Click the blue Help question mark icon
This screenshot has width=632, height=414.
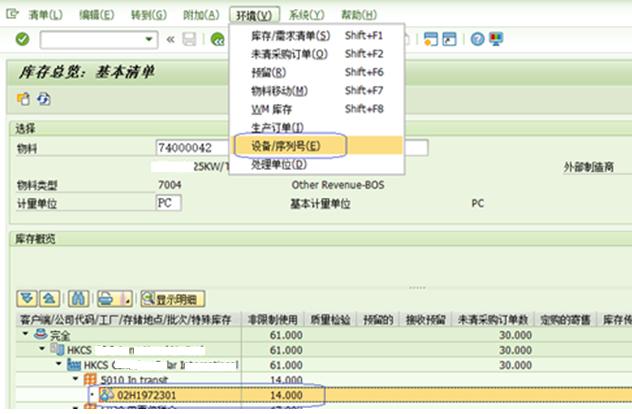(x=478, y=39)
